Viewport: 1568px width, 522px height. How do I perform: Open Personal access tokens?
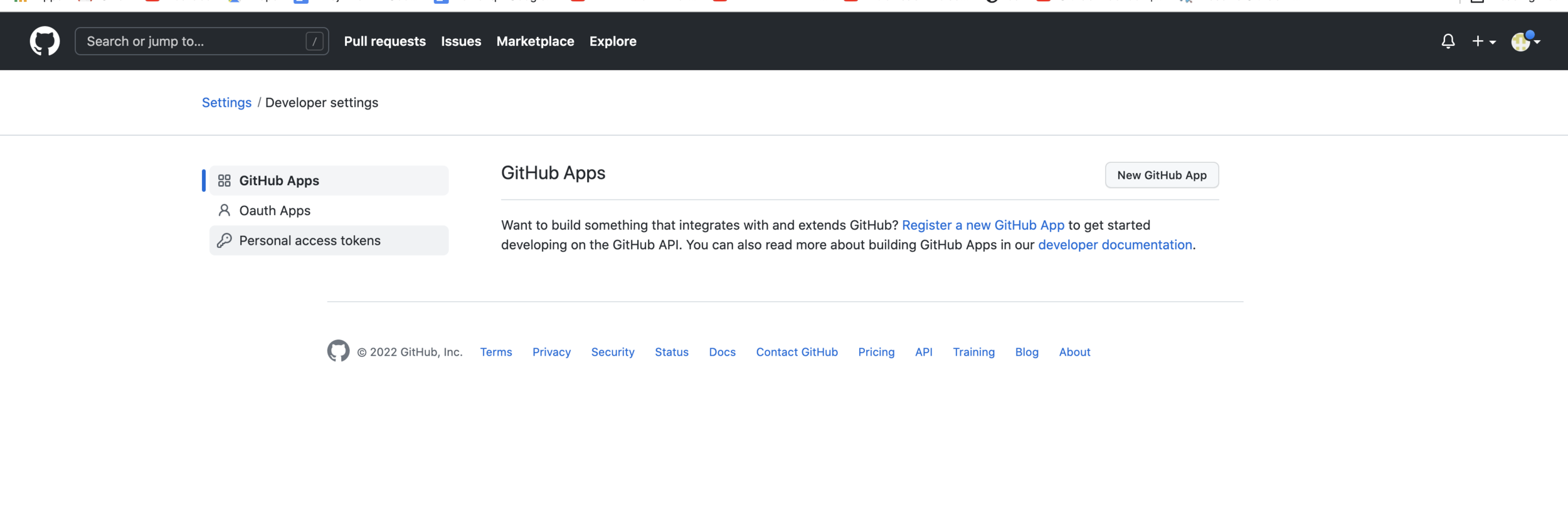click(329, 240)
